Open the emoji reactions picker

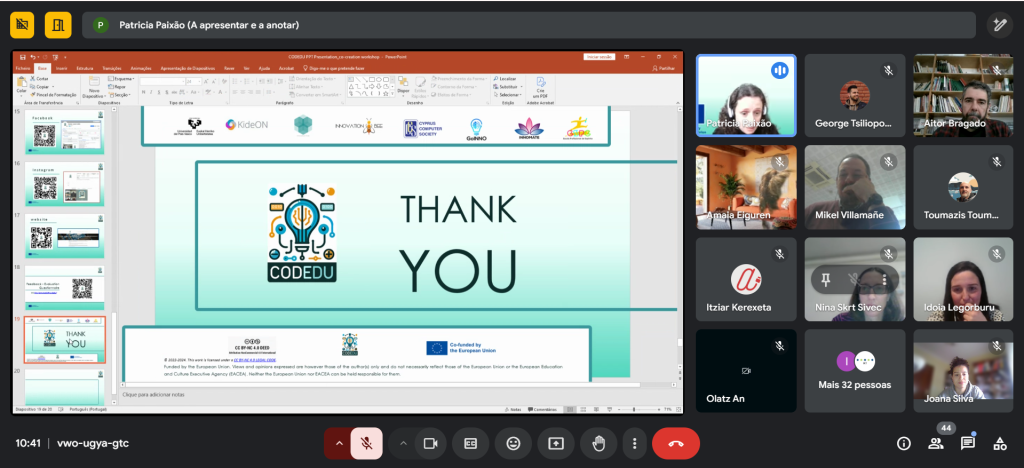513,443
